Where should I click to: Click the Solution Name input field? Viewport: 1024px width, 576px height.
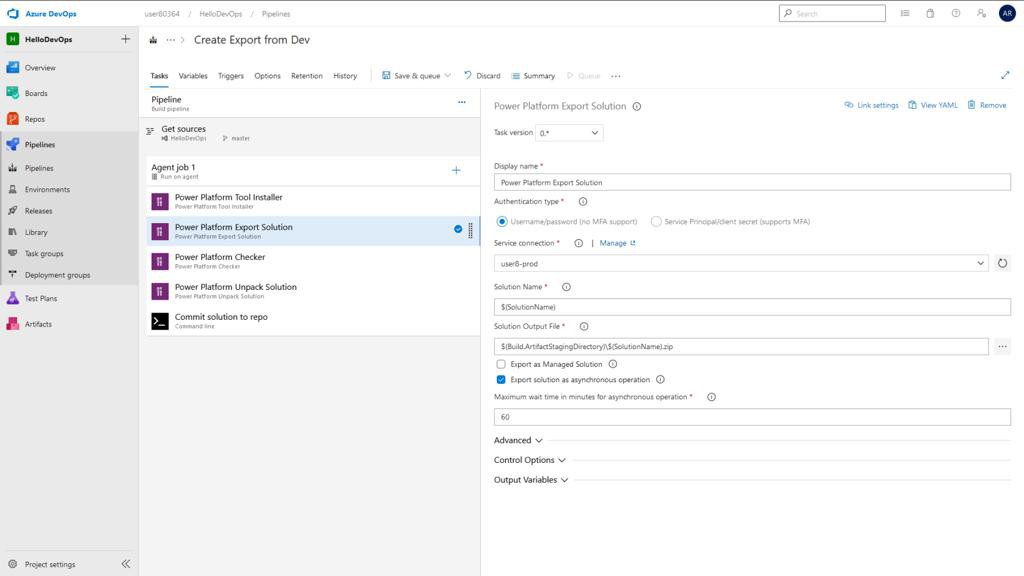752,307
